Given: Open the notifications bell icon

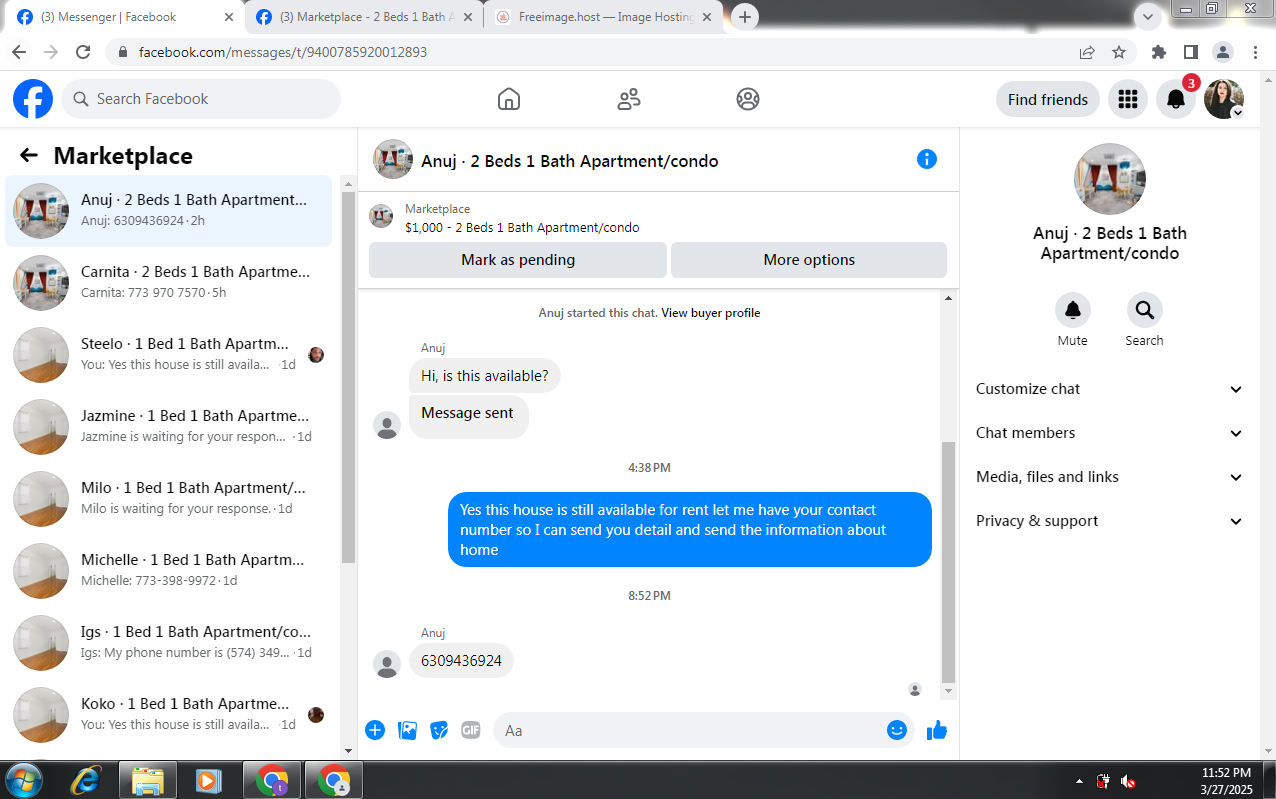Looking at the screenshot, I should [x=1176, y=99].
